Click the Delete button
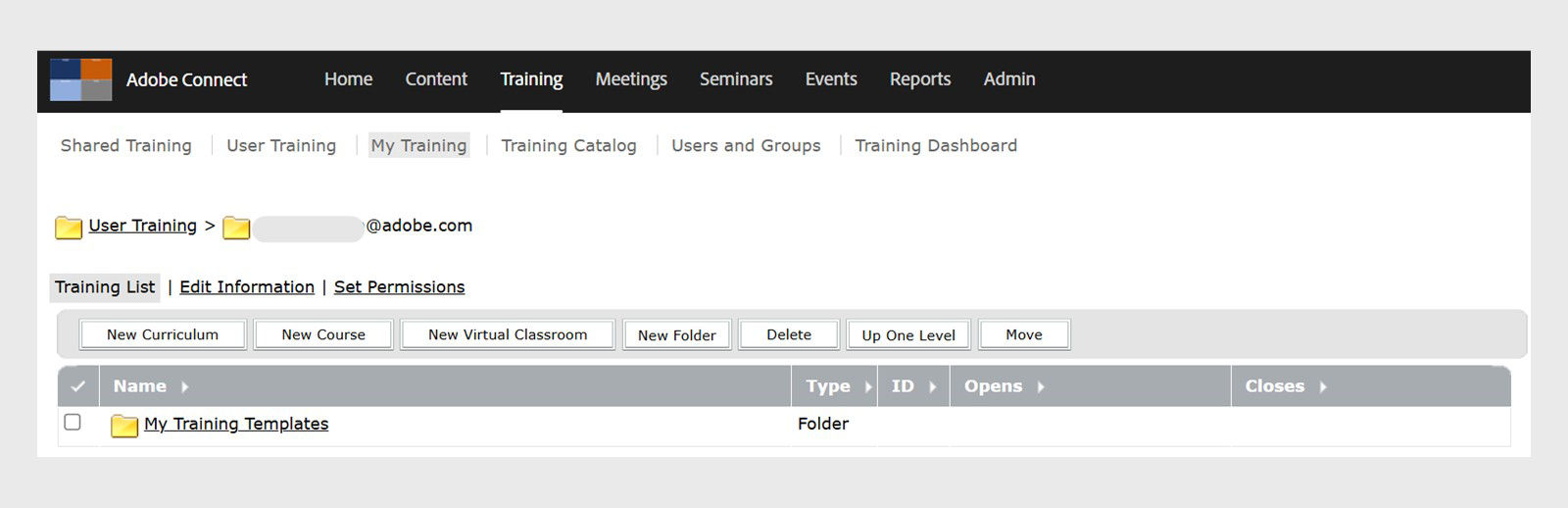 789,334
